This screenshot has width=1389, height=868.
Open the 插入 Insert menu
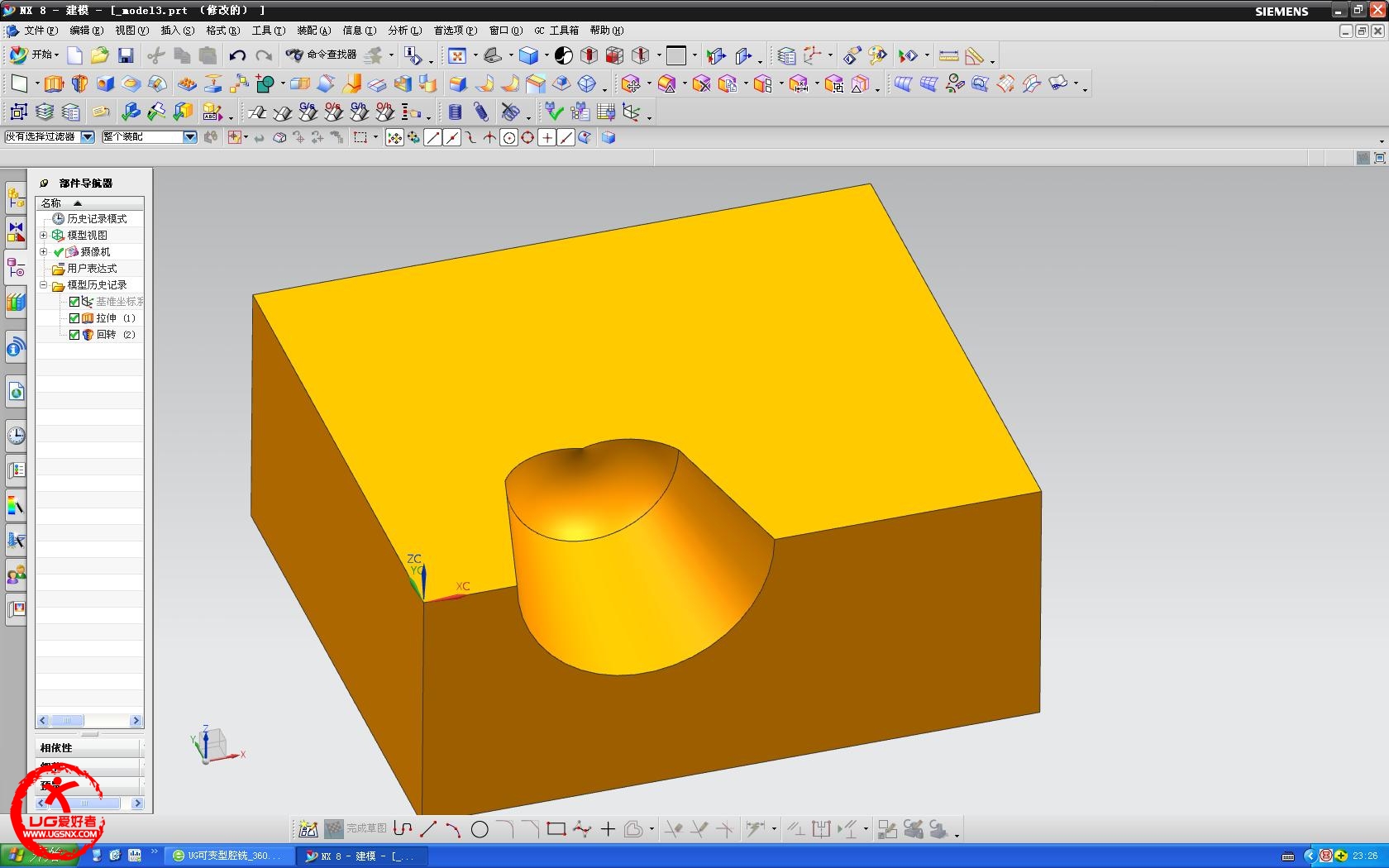click(177, 31)
